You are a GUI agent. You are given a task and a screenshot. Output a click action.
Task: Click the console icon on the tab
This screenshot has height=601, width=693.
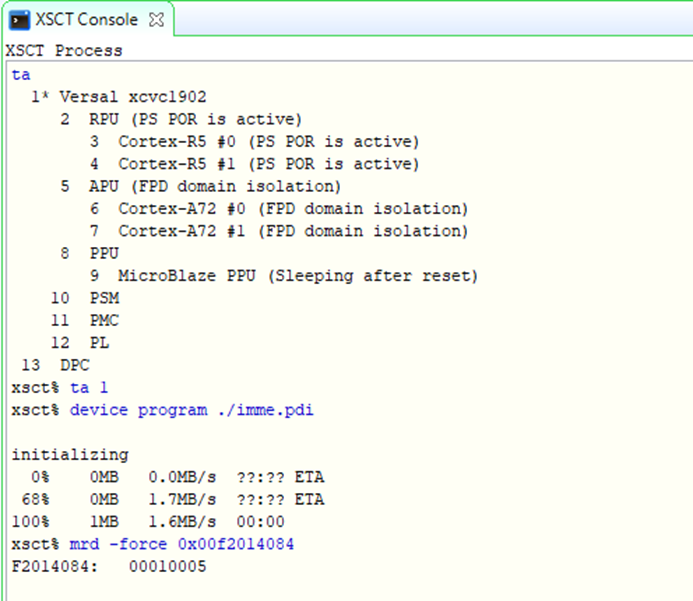[21, 20]
